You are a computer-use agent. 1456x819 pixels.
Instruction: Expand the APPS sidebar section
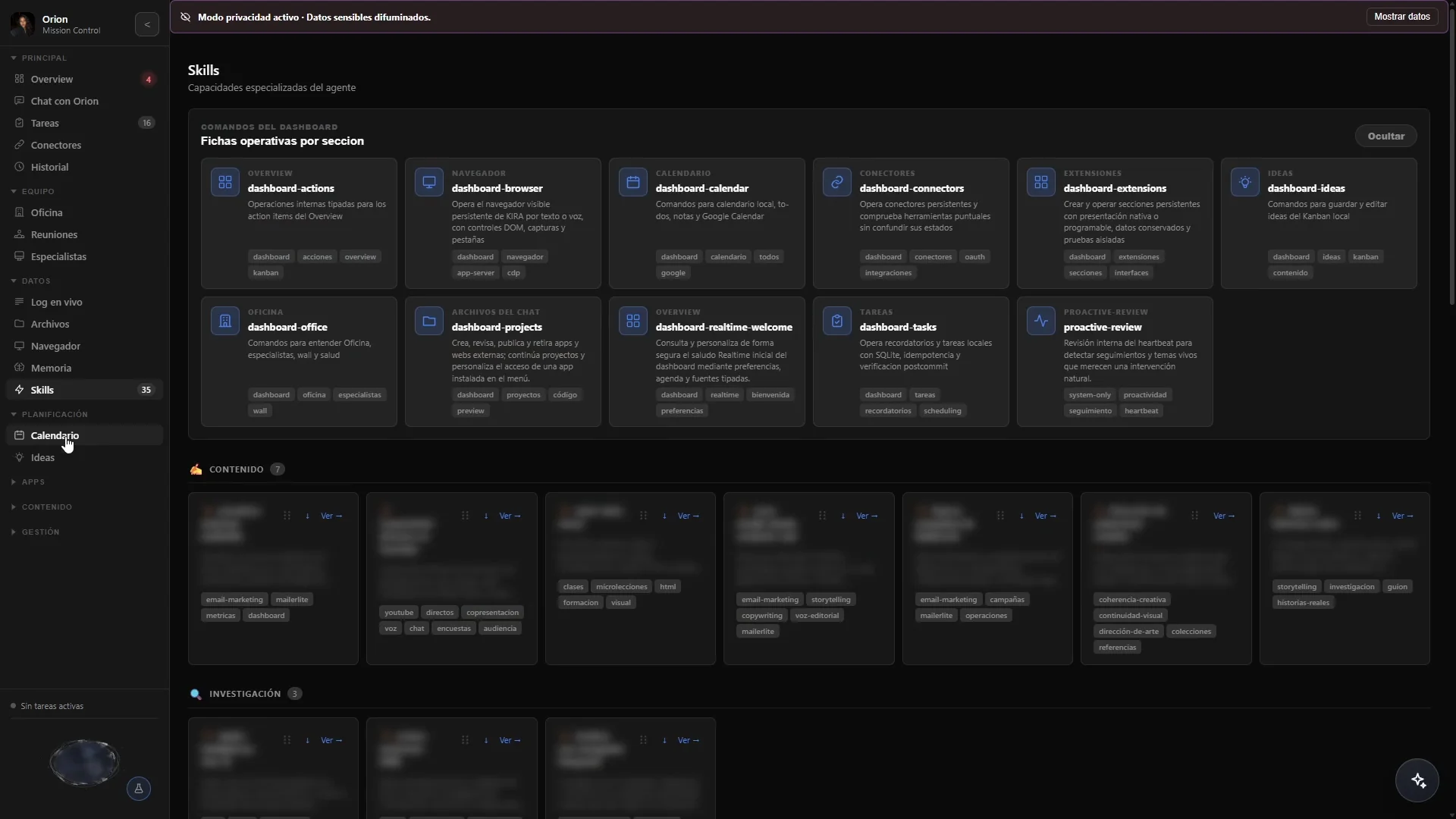(28, 482)
